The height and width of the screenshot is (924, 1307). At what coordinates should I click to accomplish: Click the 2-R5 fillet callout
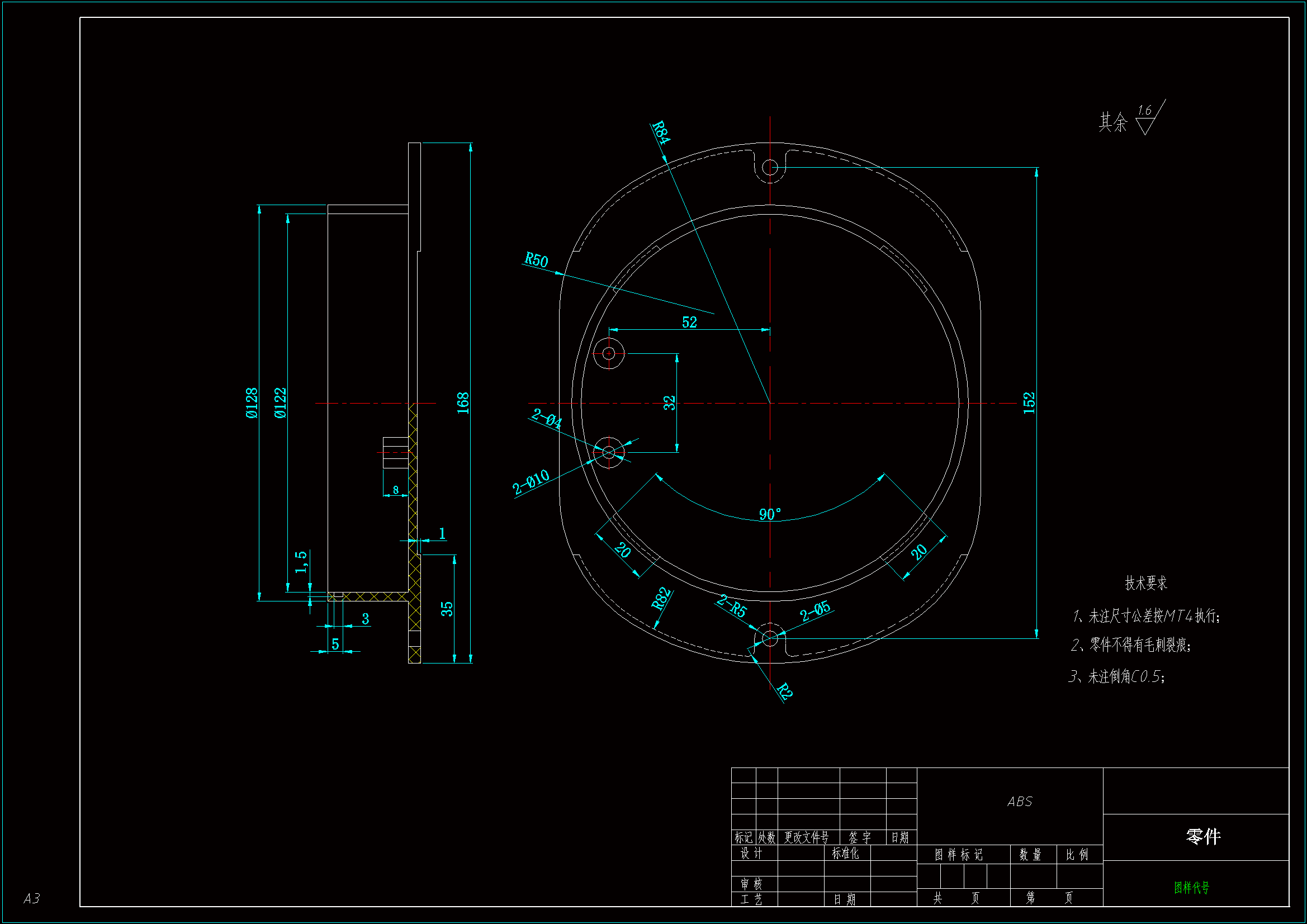click(732, 606)
